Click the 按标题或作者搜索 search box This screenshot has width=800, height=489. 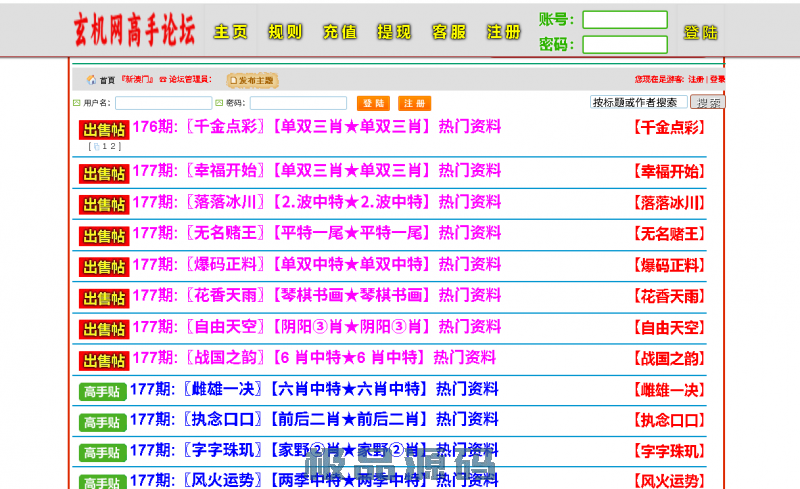click(639, 102)
